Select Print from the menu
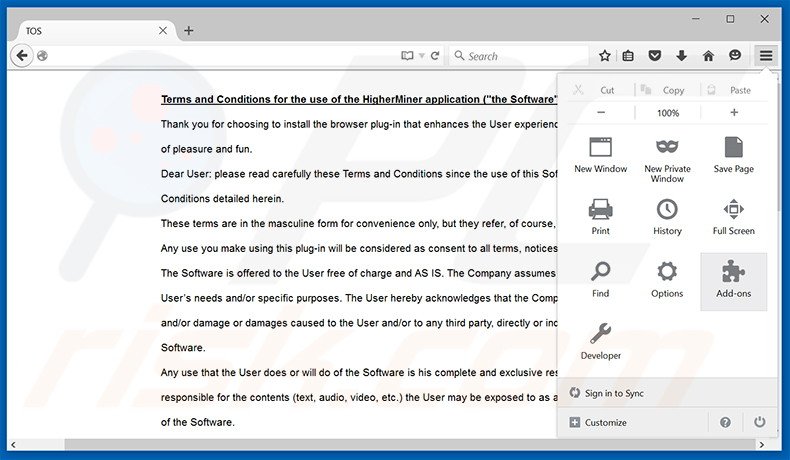This screenshot has width=790, height=460. 601,218
